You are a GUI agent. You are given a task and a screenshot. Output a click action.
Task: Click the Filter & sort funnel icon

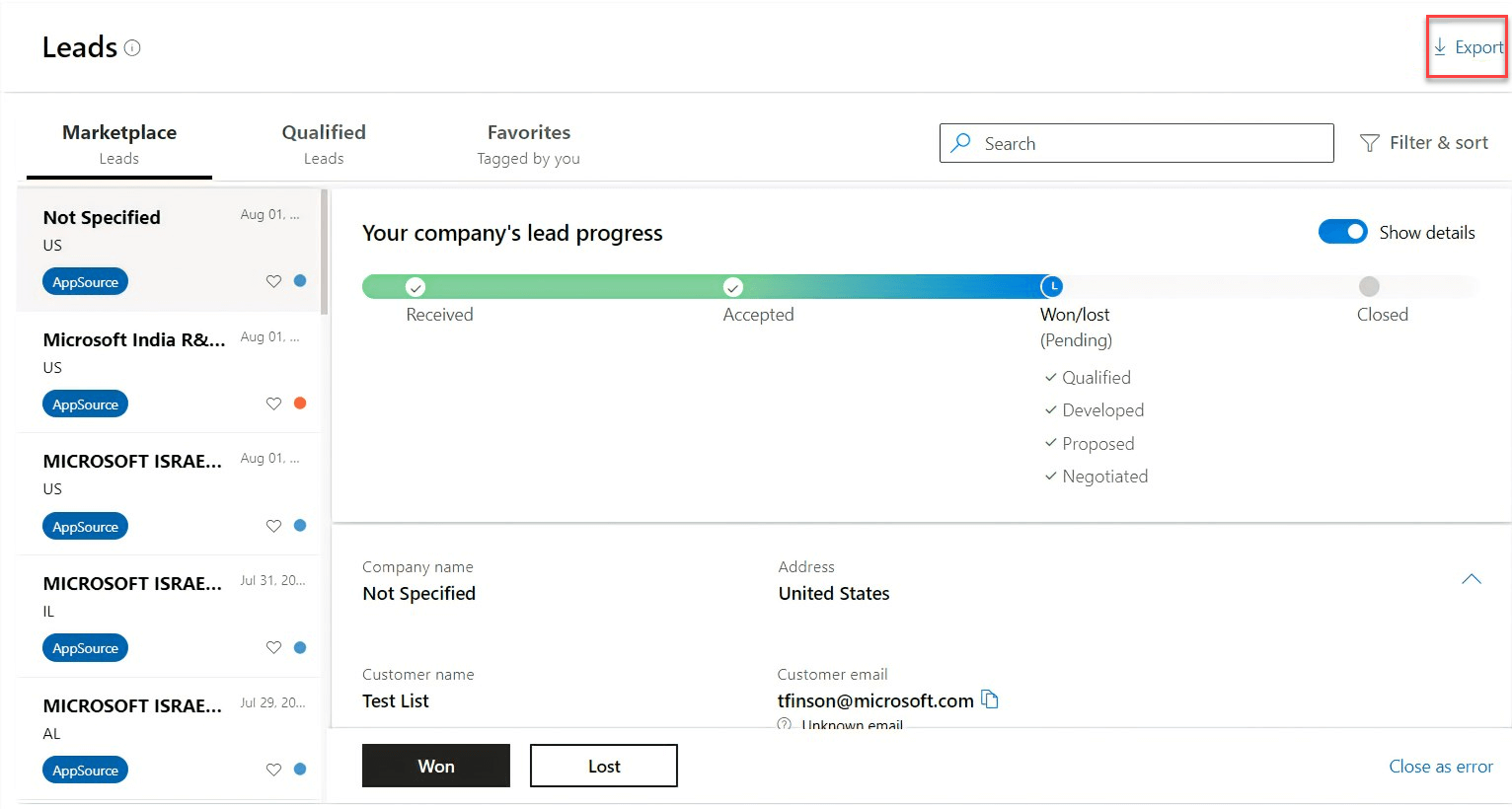click(1370, 143)
